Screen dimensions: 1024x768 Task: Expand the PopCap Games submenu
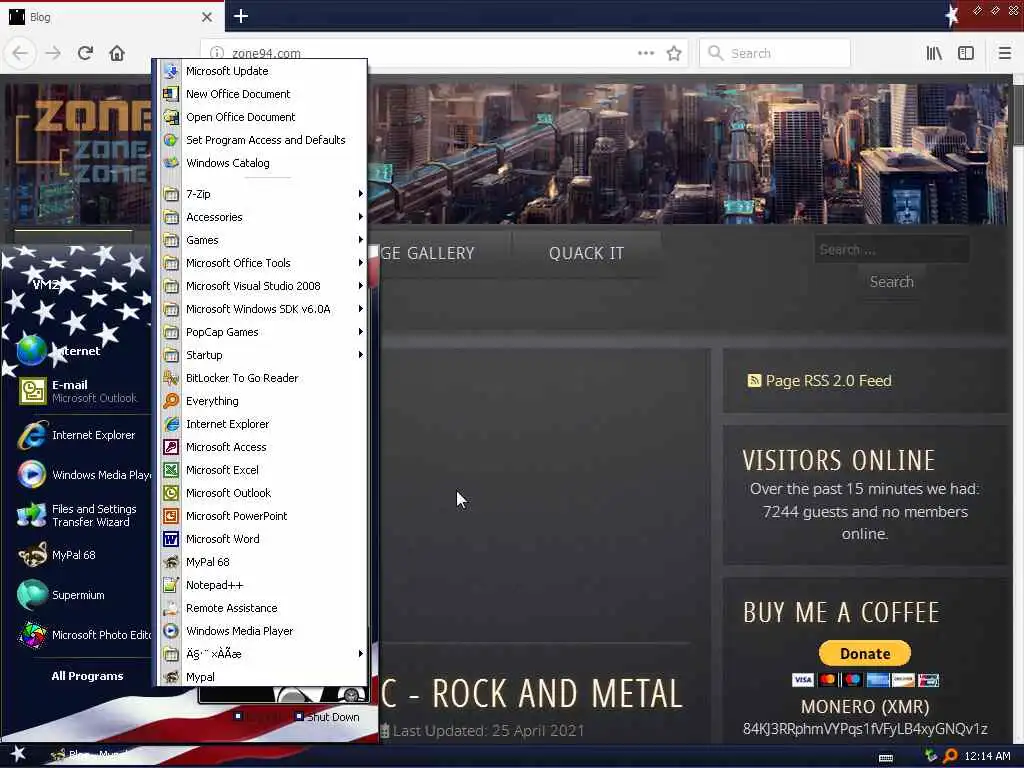pyautogui.click(x=263, y=332)
